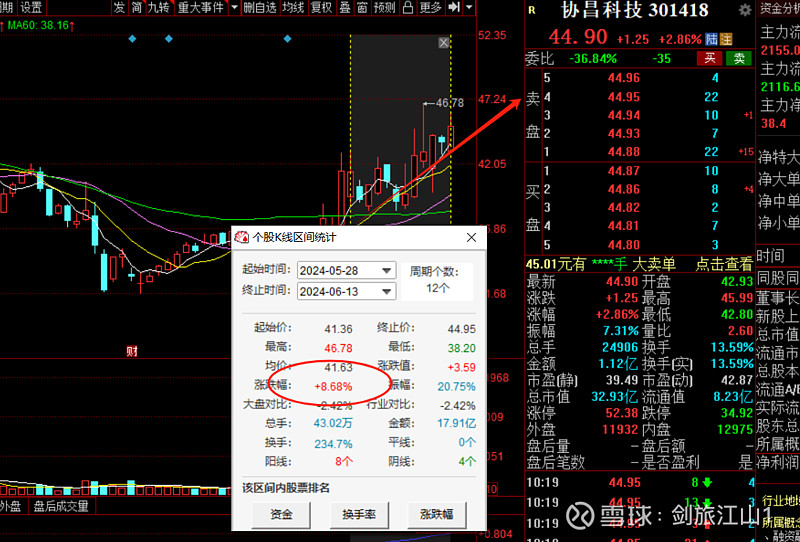Click the 20.75% 振幅 value
Viewport: 800px width, 542px height.
coord(456,386)
